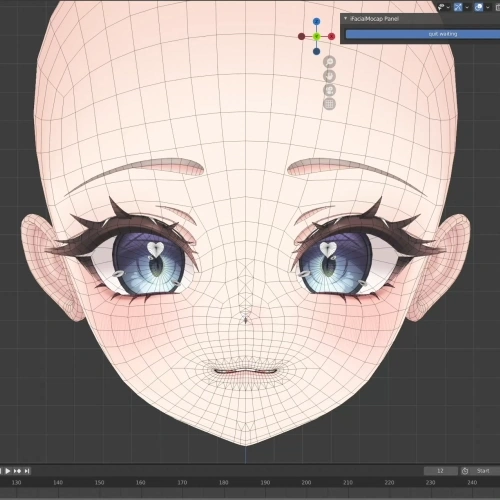The image size is (500, 500).
Task: Jump to next keyframe
Action: 17,471
